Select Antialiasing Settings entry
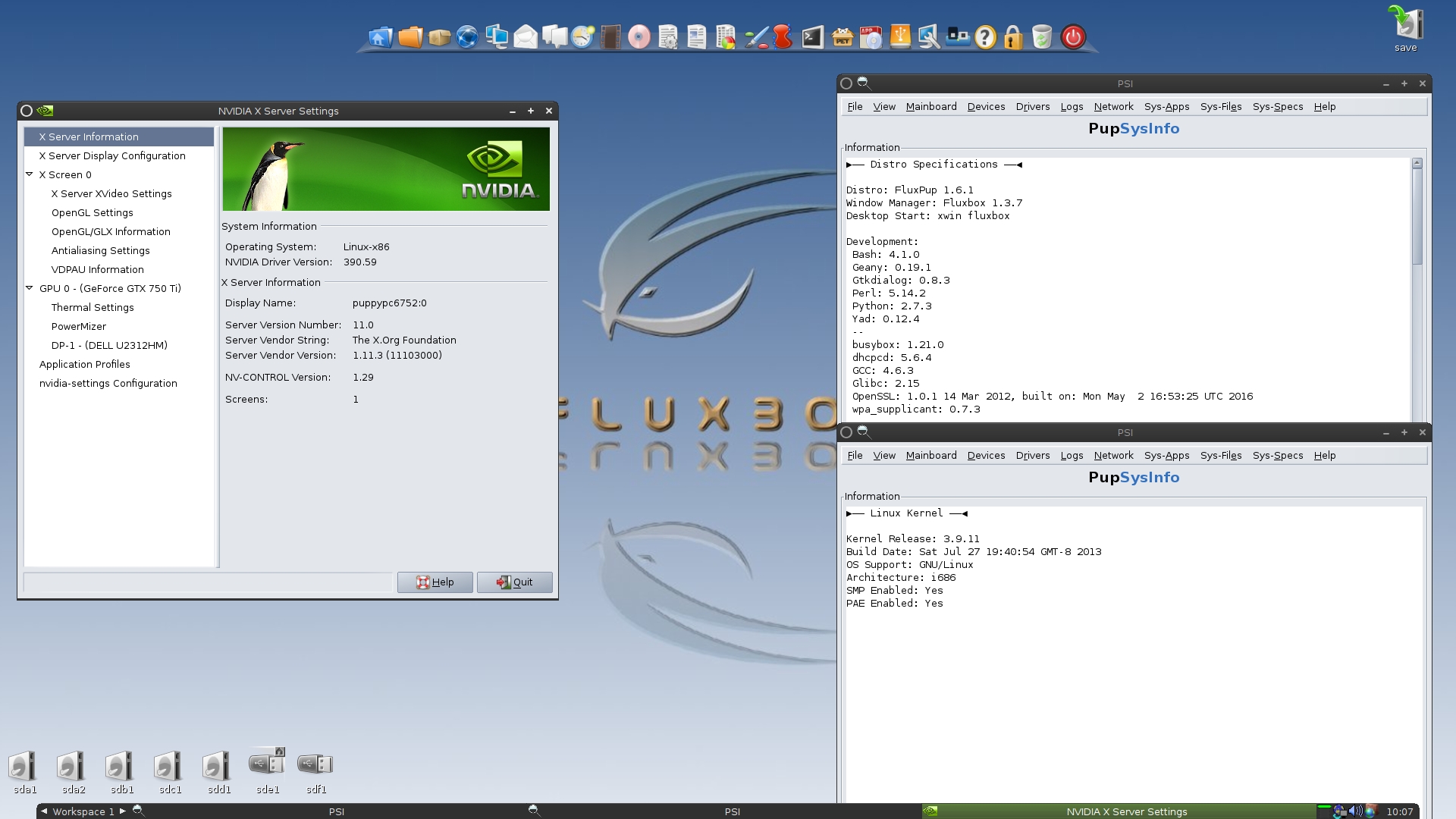Image resolution: width=1456 pixels, height=819 pixels. click(x=101, y=250)
